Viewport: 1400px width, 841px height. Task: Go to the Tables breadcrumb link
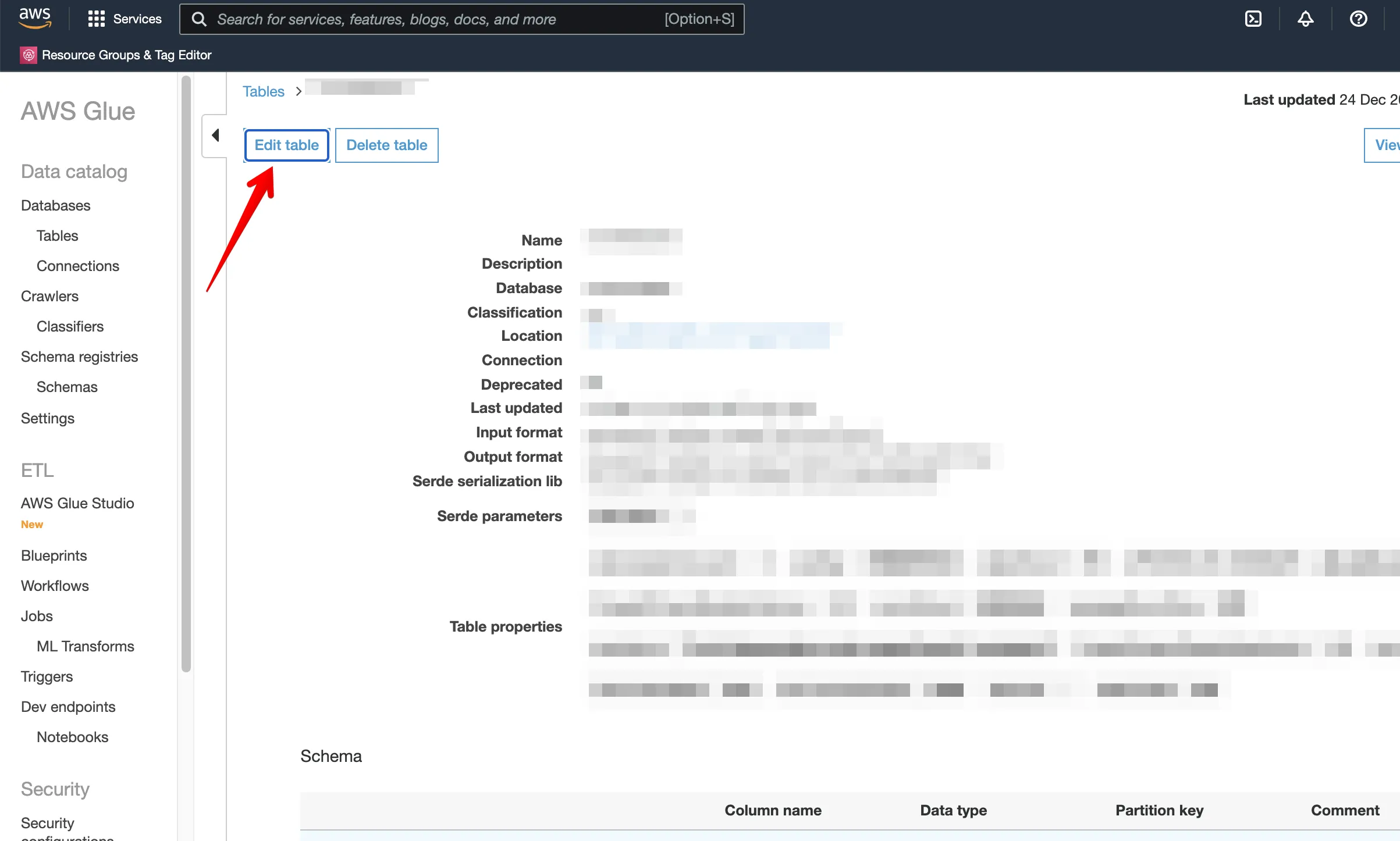pos(263,91)
